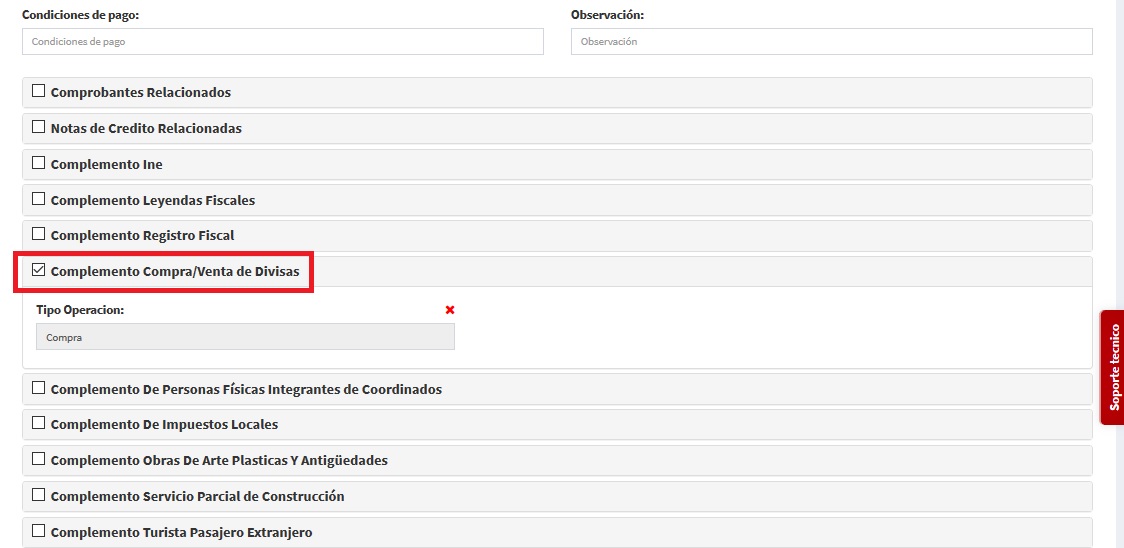This screenshot has width=1124, height=548.
Task: Open the Tipo Operacion dropdown showing Compra
Action: (245, 337)
